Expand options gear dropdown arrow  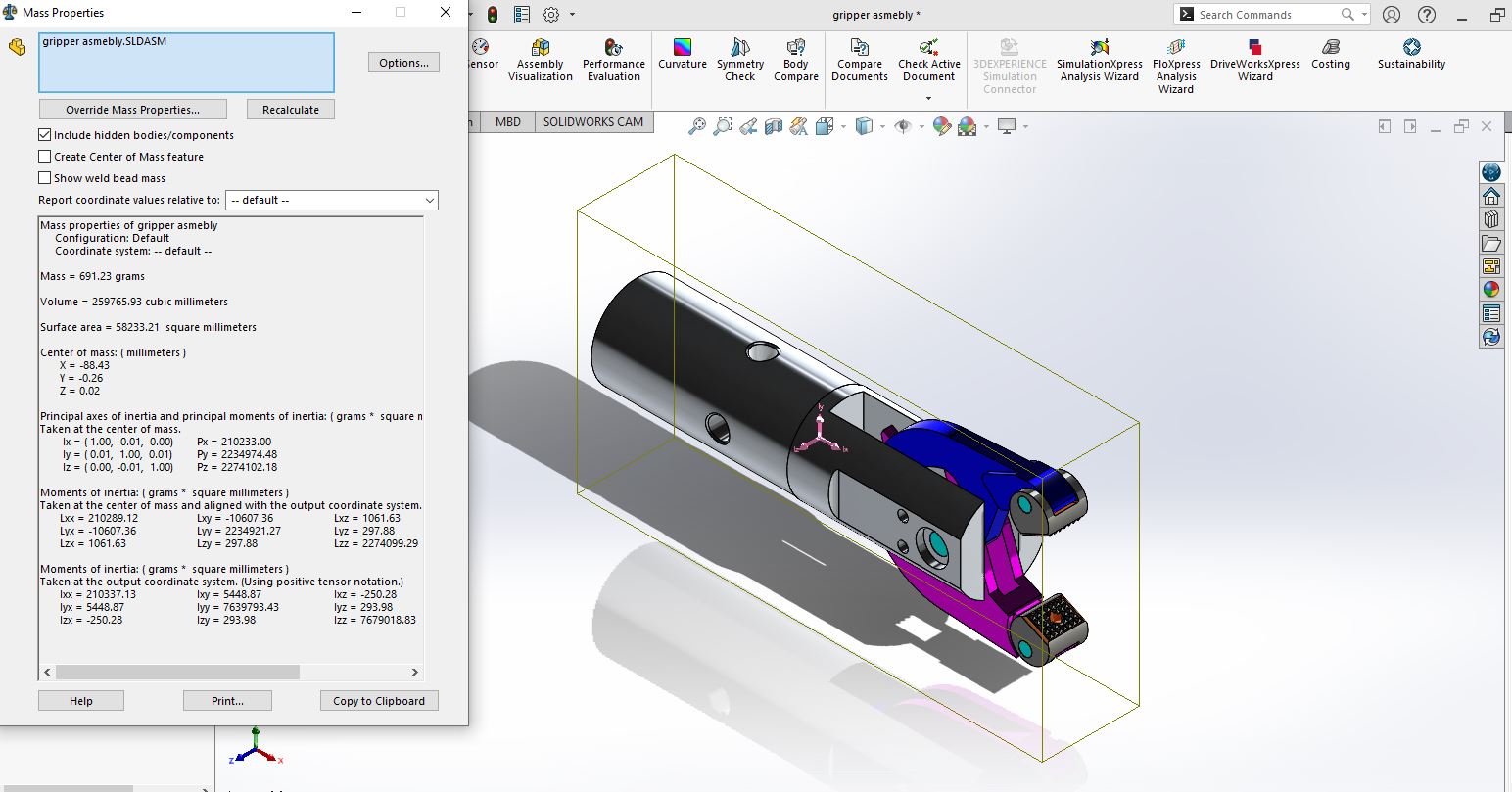click(573, 15)
